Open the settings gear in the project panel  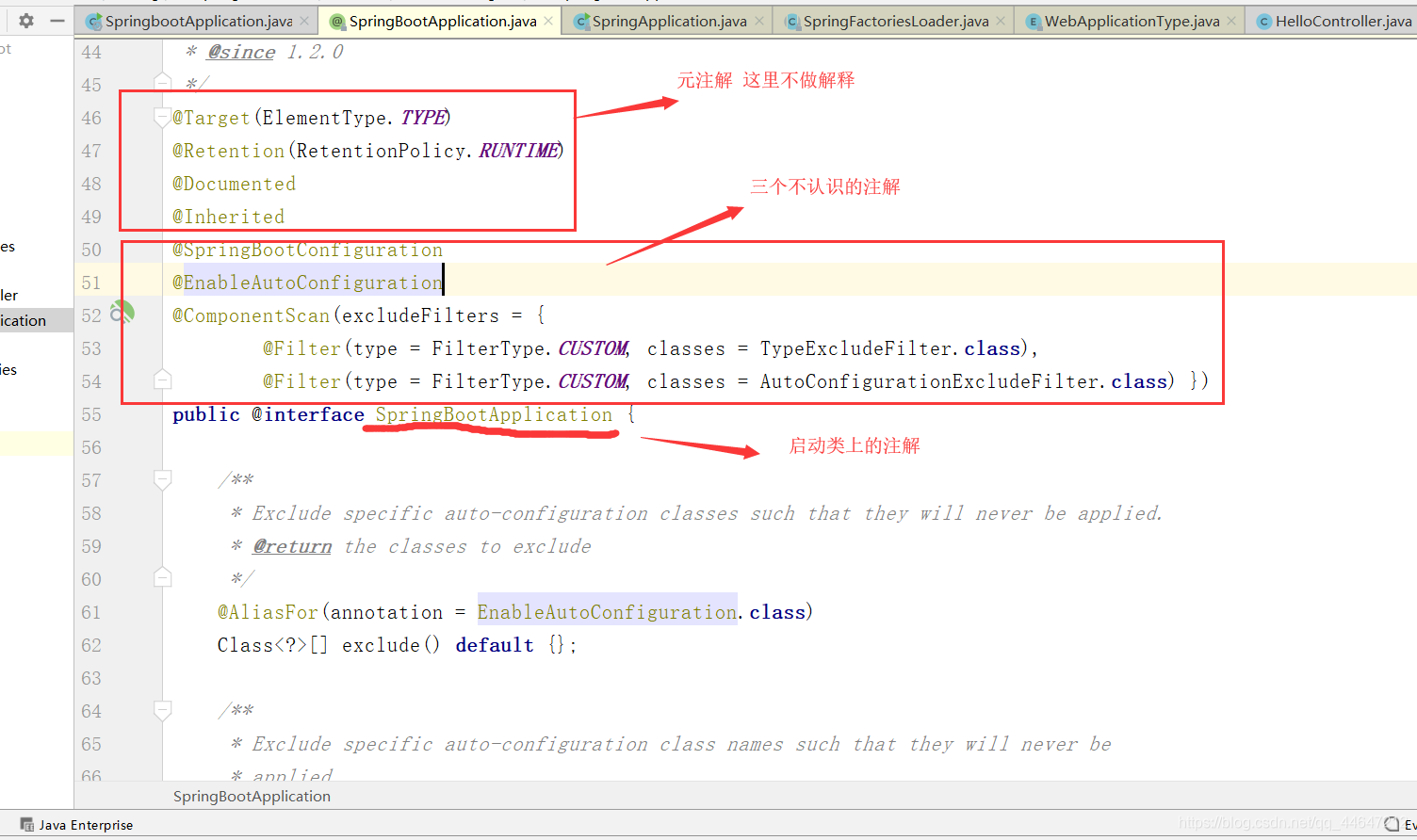(x=26, y=20)
